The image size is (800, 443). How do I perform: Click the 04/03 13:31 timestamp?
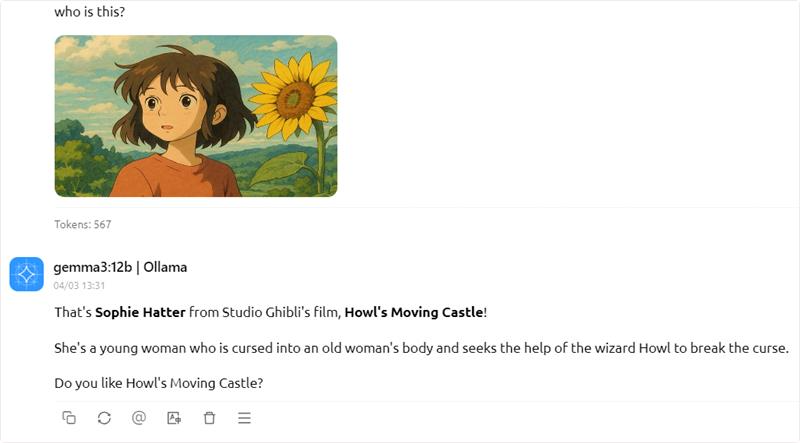click(x=79, y=285)
